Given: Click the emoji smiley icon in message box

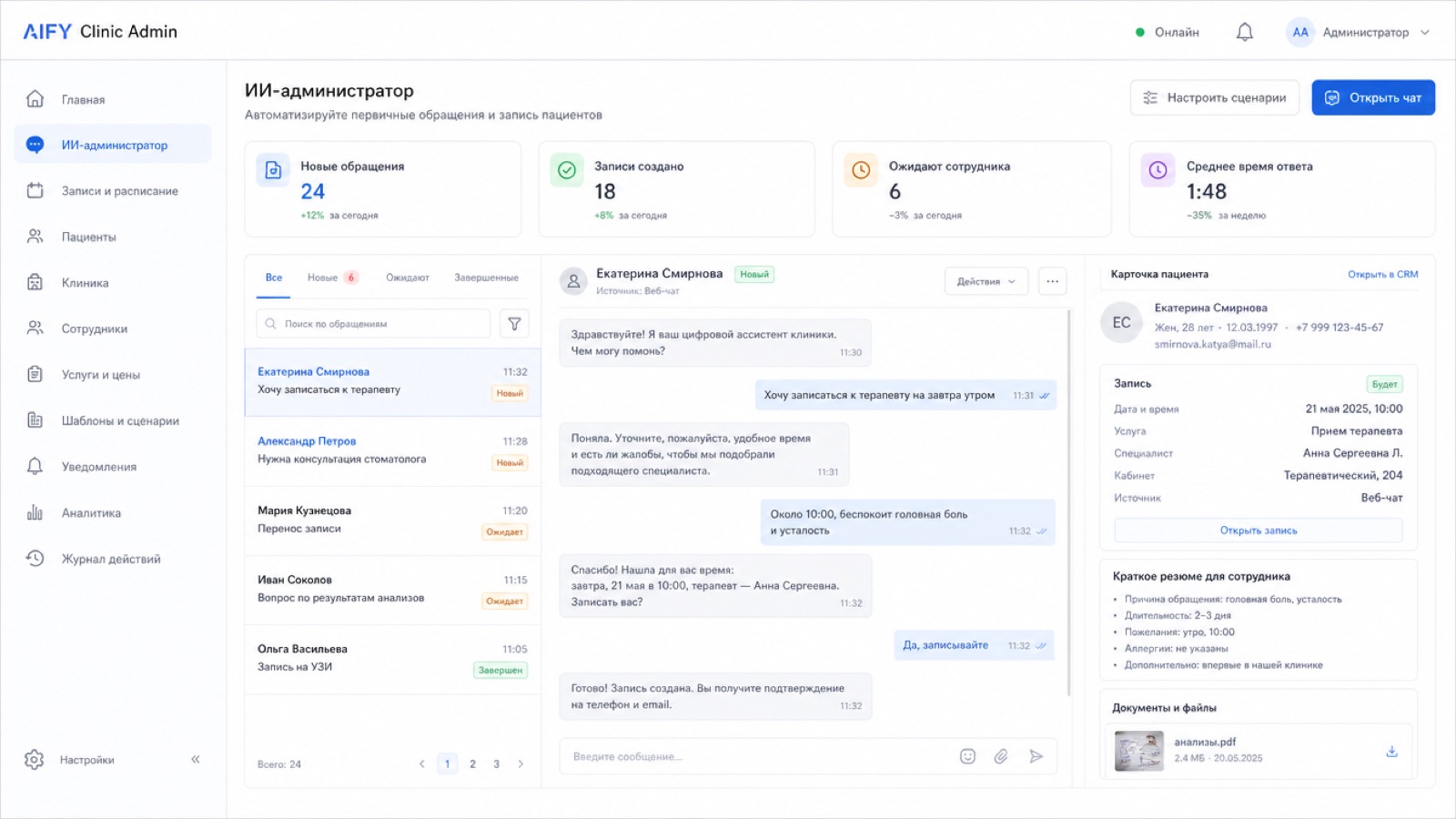Looking at the screenshot, I should pos(967,756).
